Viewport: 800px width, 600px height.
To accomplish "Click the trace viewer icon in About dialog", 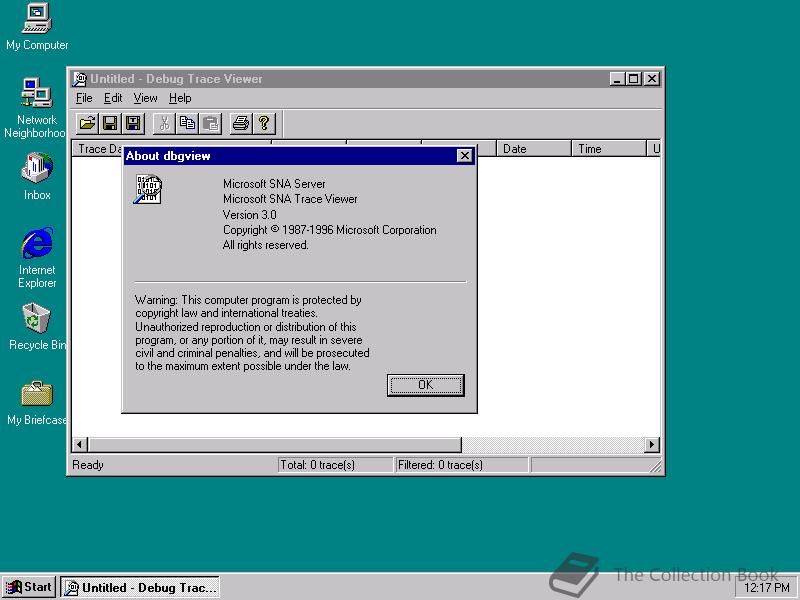I will pyautogui.click(x=148, y=189).
